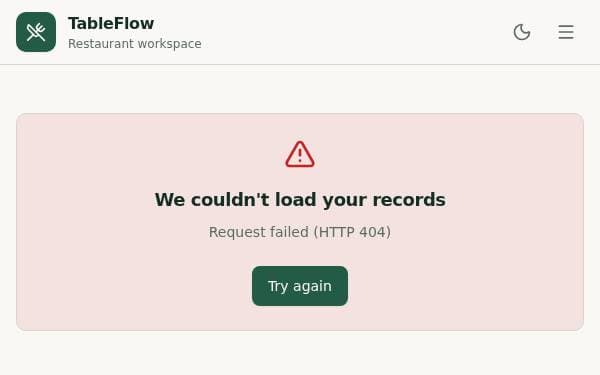Click the Request failed HTTP 404 message

pyautogui.click(x=300, y=232)
